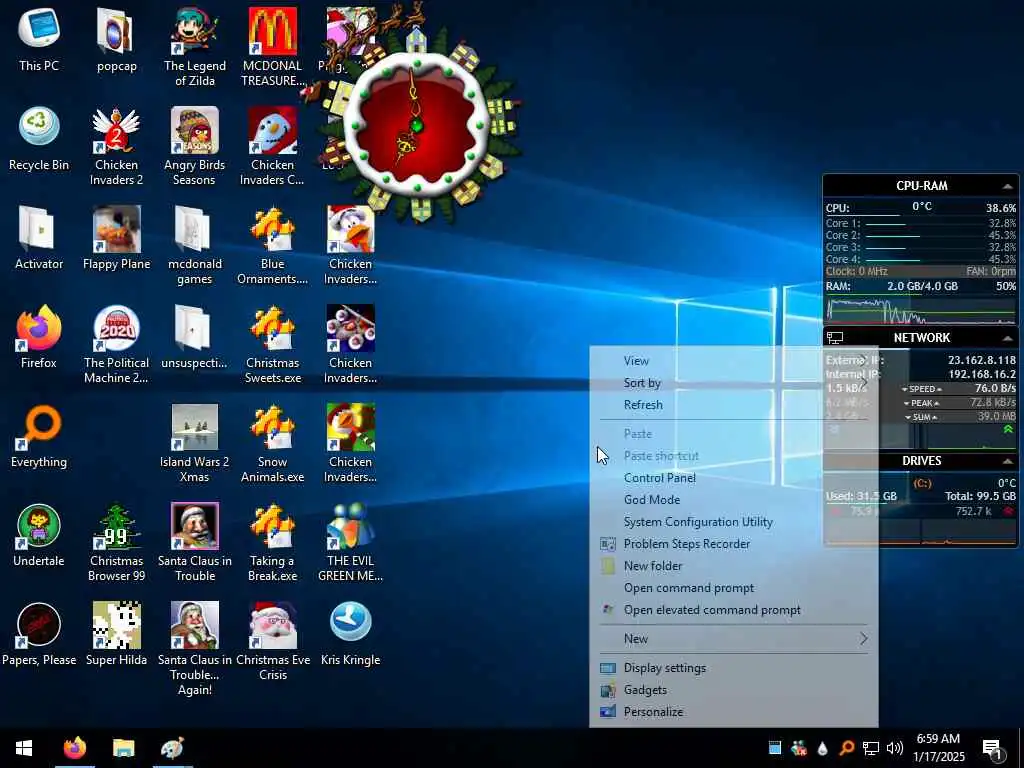The width and height of the screenshot is (1024, 768).
Task: Click external IP 23.162.8.118 value
Action: pyautogui.click(x=982, y=360)
